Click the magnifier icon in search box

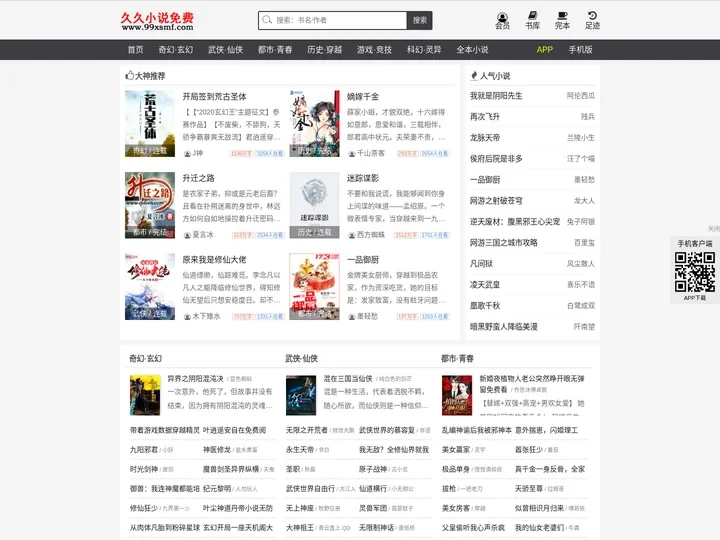(x=267, y=20)
